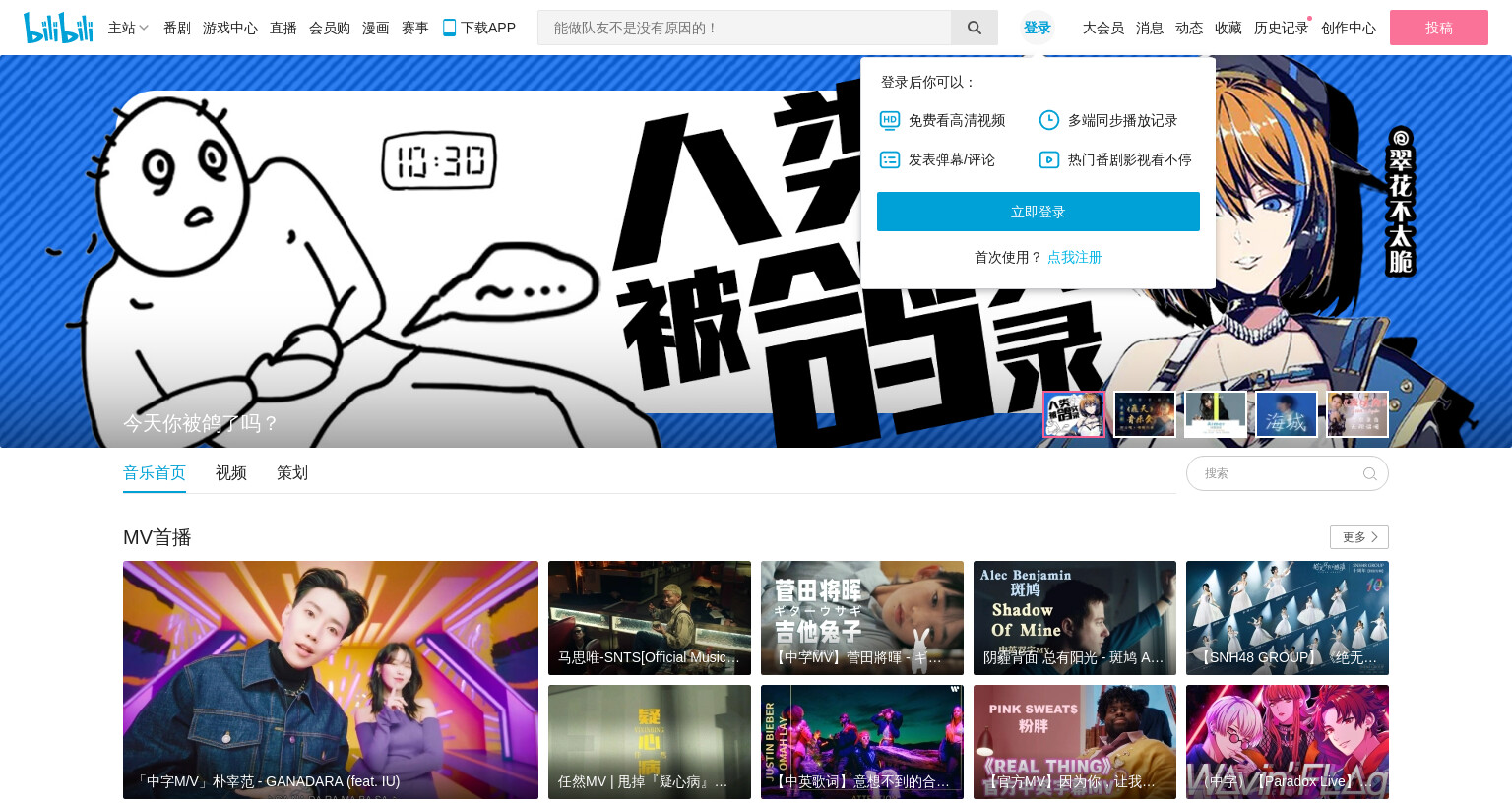Open the 菅田将晖 吉他兔子 video thumbnail
Viewport: 1512px width, 803px height.
862,618
